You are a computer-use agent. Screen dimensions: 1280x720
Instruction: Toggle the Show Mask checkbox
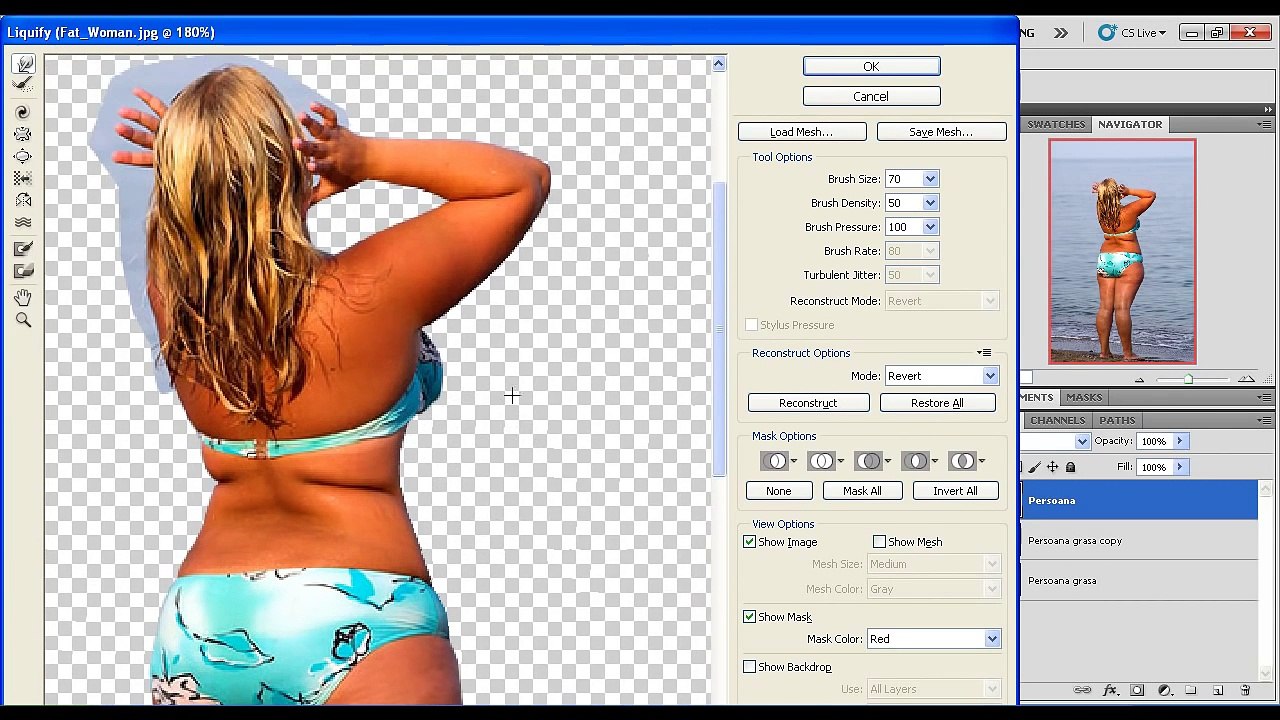coord(750,617)
